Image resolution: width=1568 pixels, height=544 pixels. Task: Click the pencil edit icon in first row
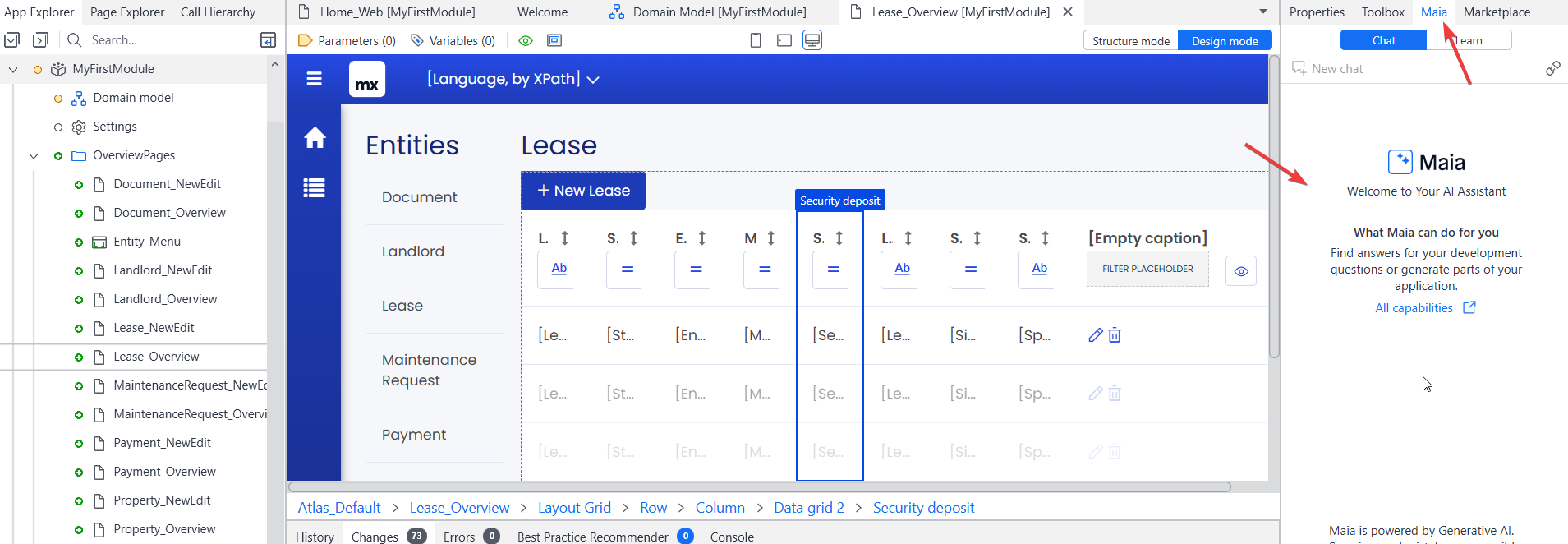(x=1096, y=334)
